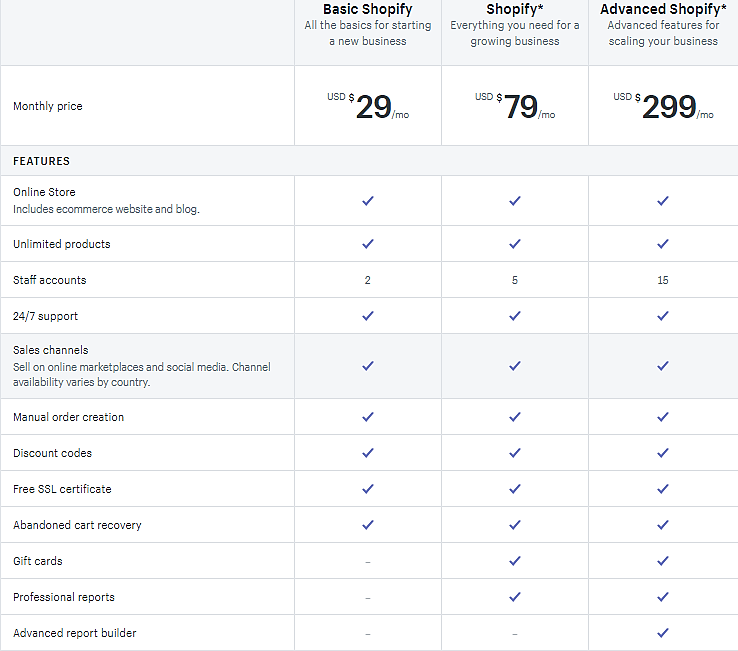This screenshot has width=738, height=651.
Task: Click the Free SSL certificate label
Action: pyautogui.click(x=62, y=489)
